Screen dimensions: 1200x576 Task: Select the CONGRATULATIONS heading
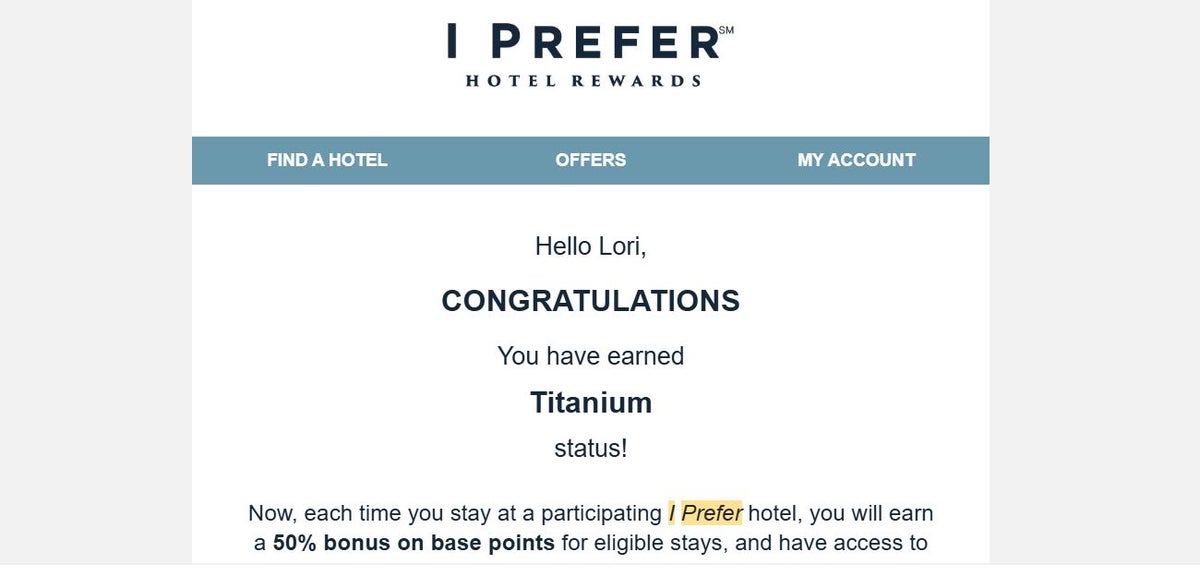[590, 300]
